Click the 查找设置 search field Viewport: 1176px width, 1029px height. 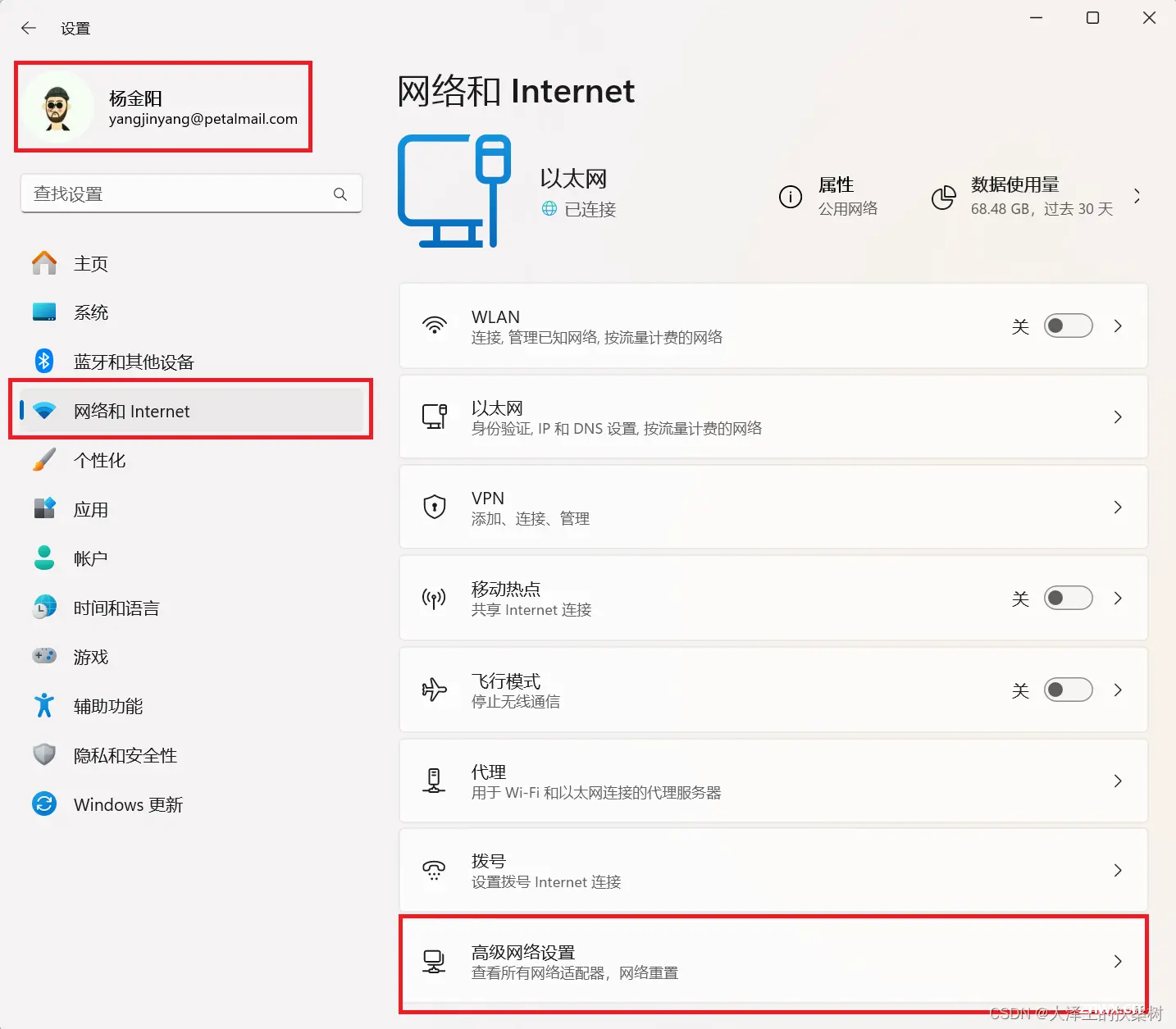(191, 194)
